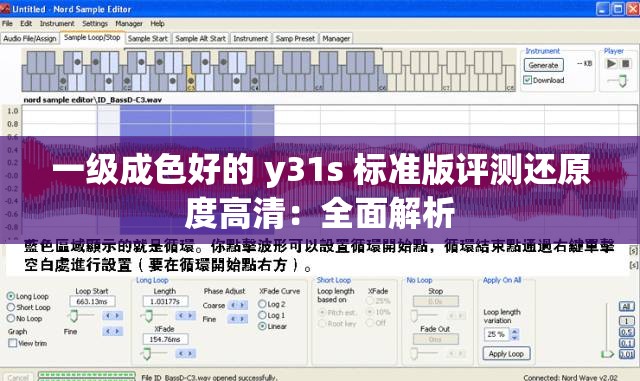Click the 25 % variation field

[496, 334]
